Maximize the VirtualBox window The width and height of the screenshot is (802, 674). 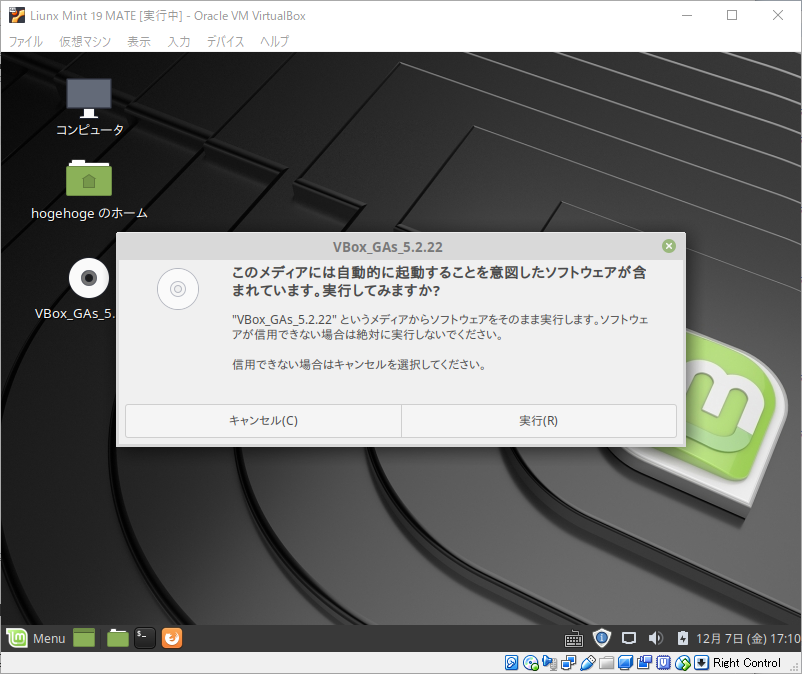point(732,15)
